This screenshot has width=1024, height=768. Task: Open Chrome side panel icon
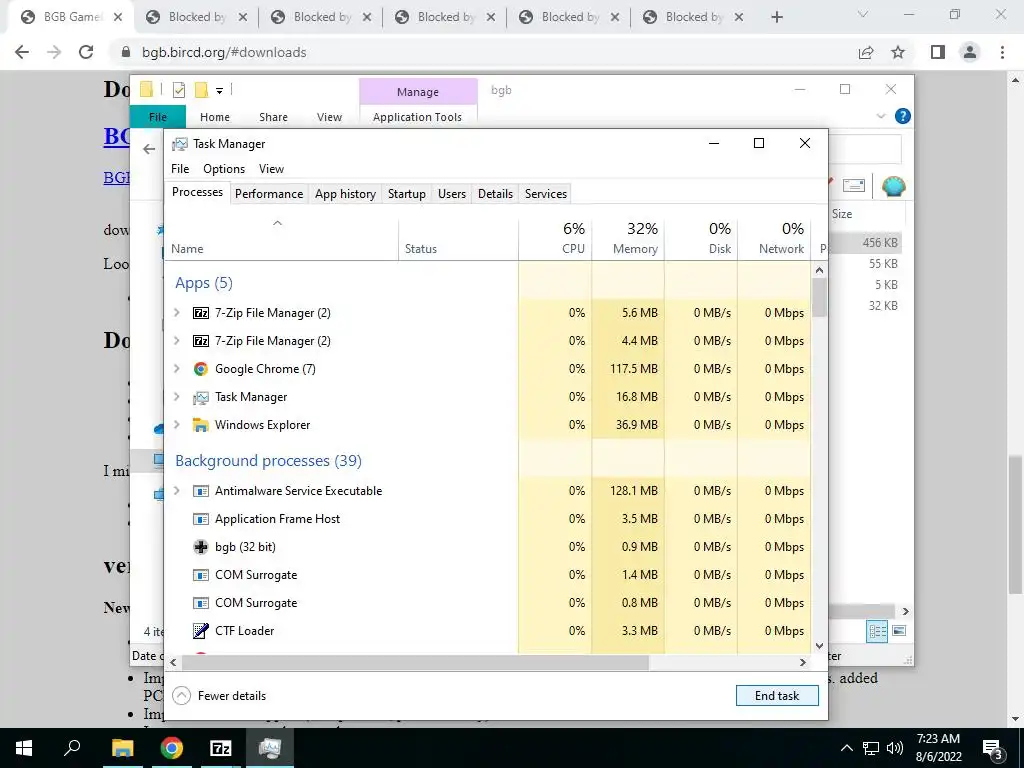click(938, 52)
